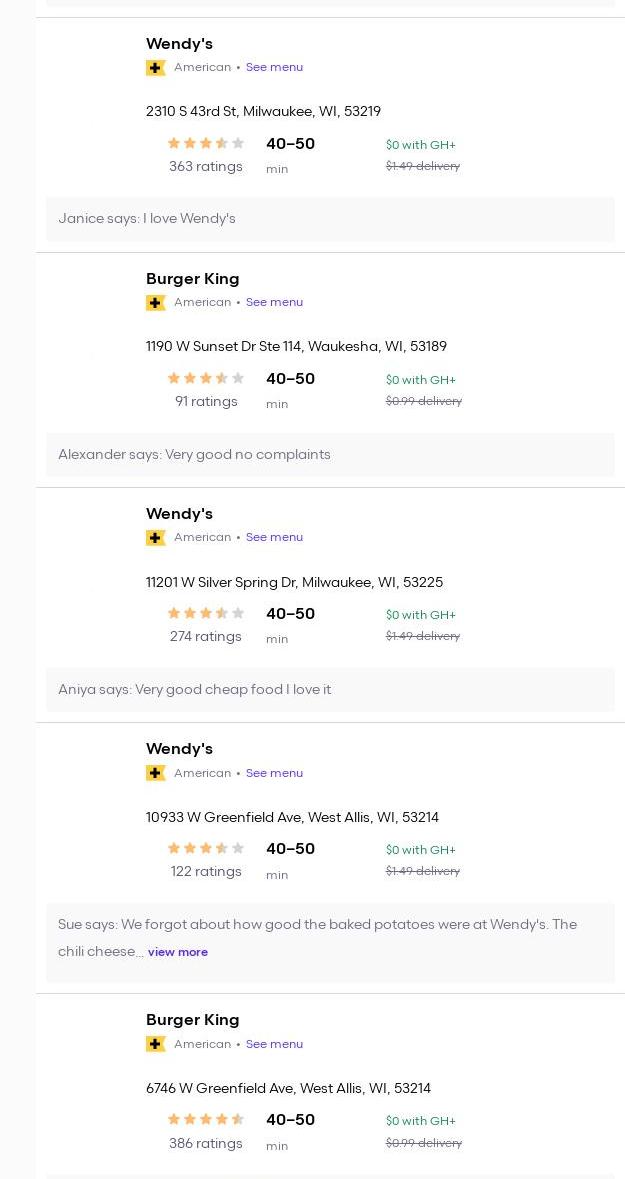Image resolution: width=625 pixels, height=1179 pixels.
Task: Click the 274 ratings count
Action: 206,637
